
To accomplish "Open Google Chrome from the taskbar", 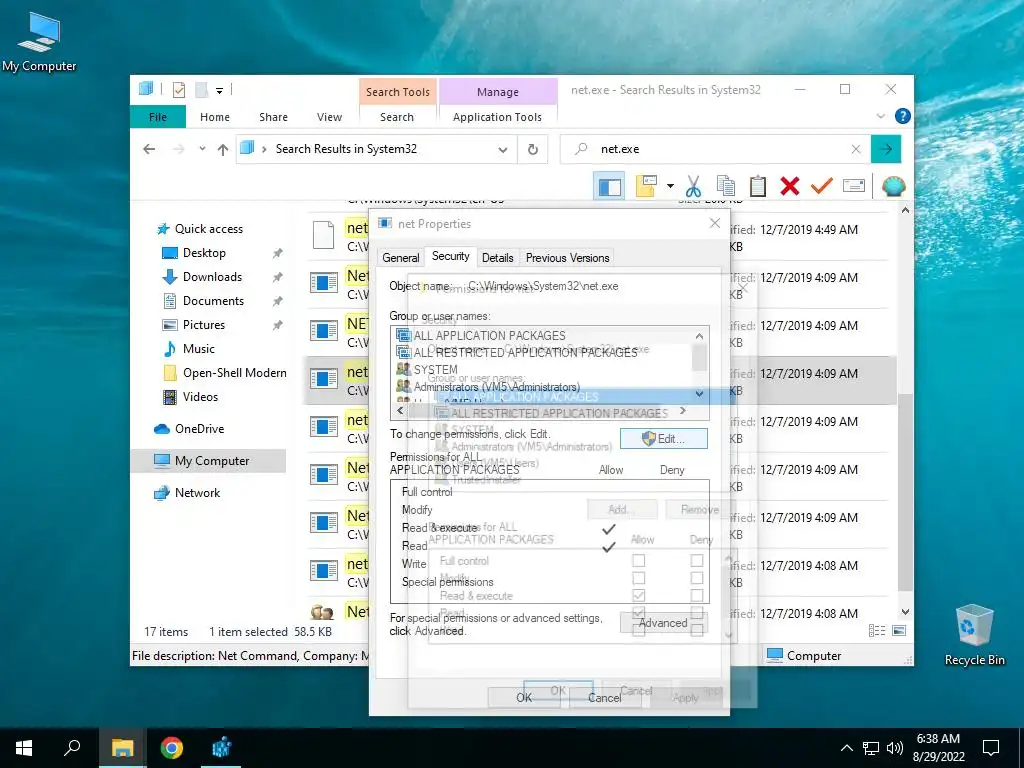I will pyautogui.click(x=172, y=748).
